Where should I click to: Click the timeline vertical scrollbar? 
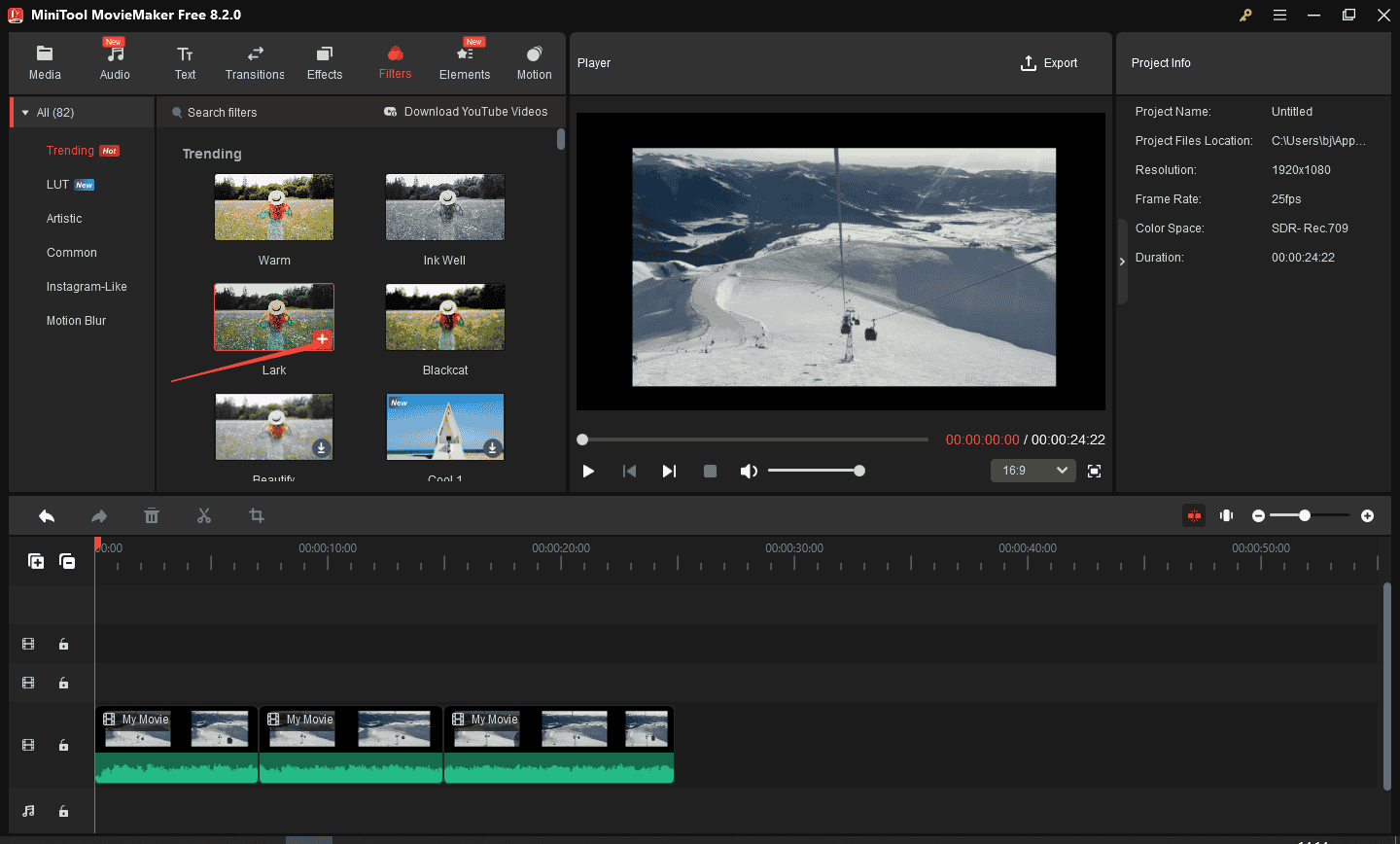coord(1386,686)
